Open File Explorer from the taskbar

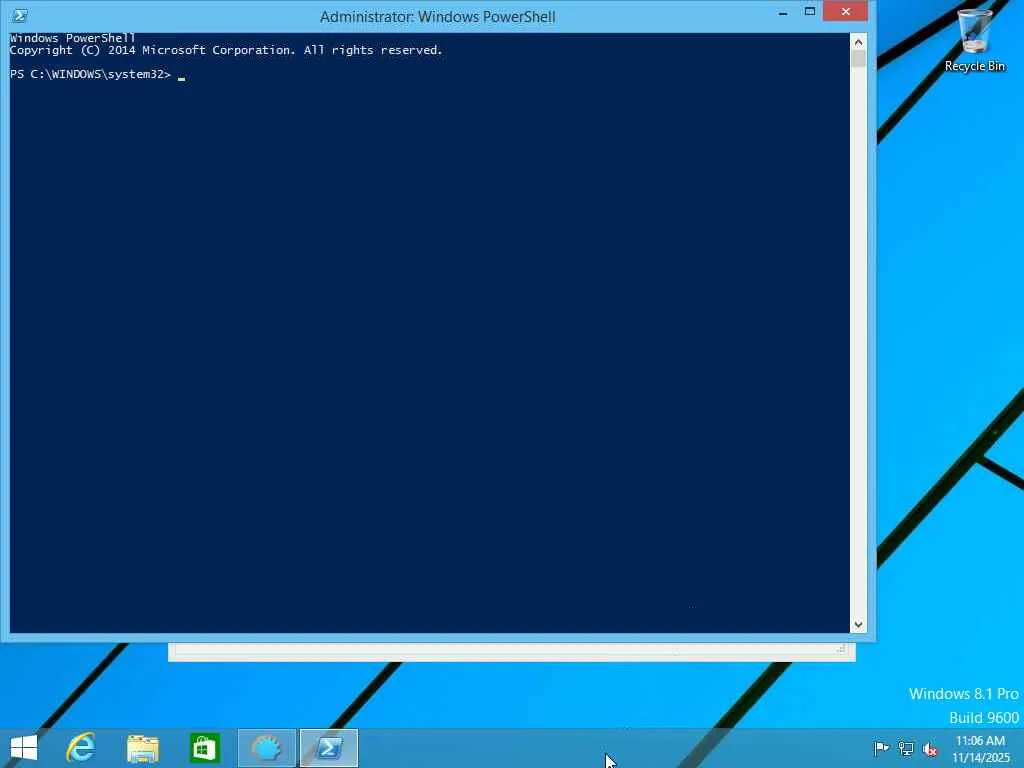pyautogui.click(x=143, y=749)
